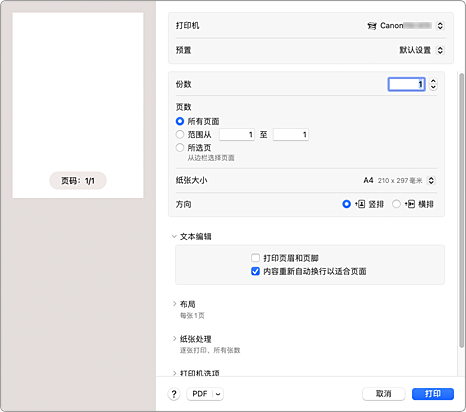Expand the 布局 layout section
The image size is (466, 412).
coord(174,304)
